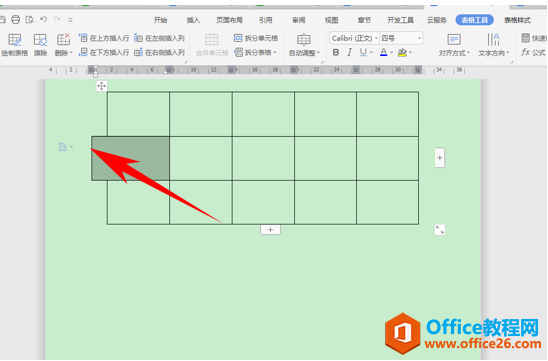Click the table move handle

point(102,86)
